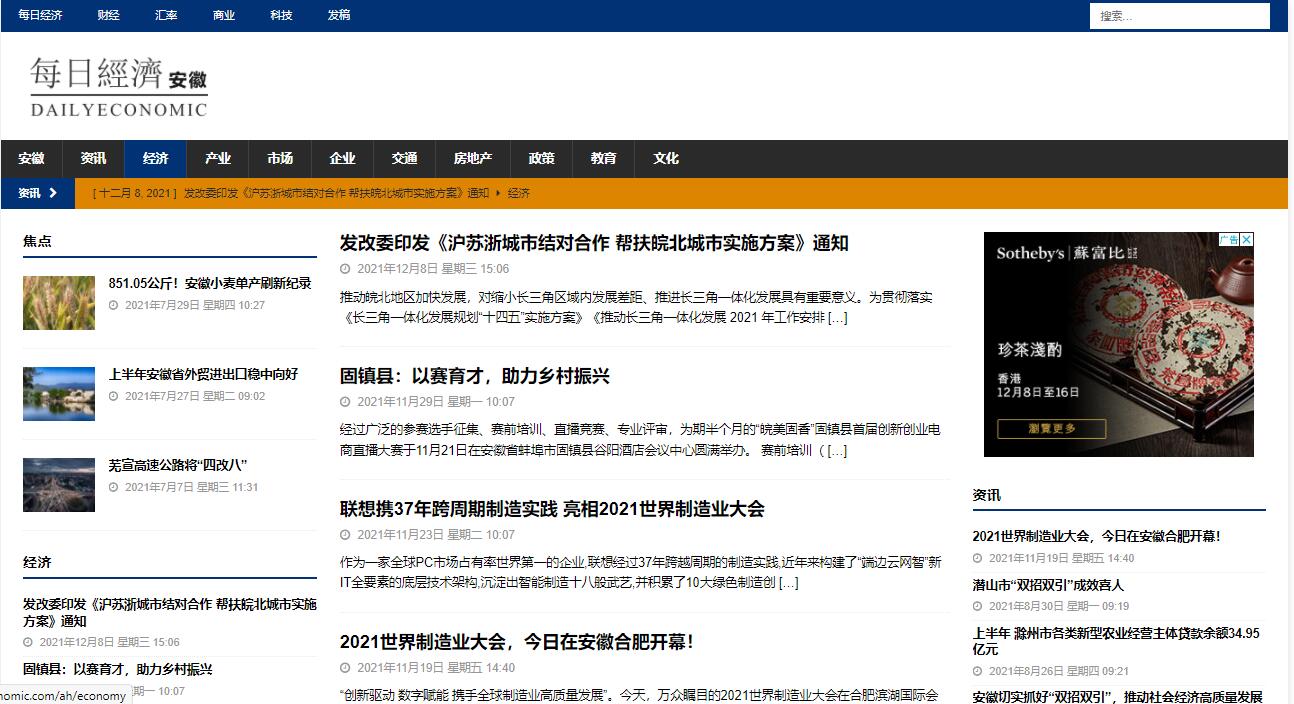Click the clock icon beside 2021年11月29日 date

pos(345,402)
